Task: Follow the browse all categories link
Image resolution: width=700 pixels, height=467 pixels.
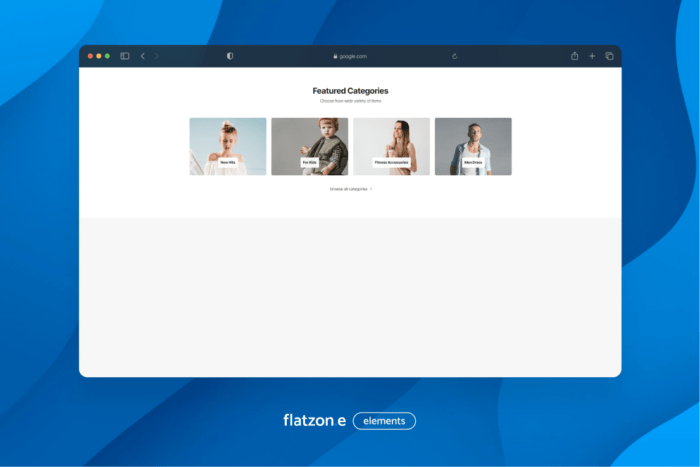Action: 350,188
